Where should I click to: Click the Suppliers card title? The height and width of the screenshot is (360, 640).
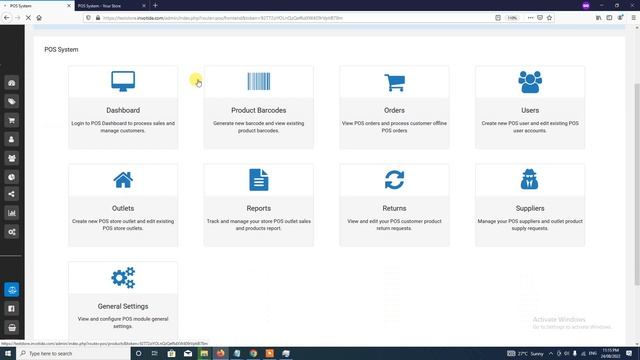530,208
